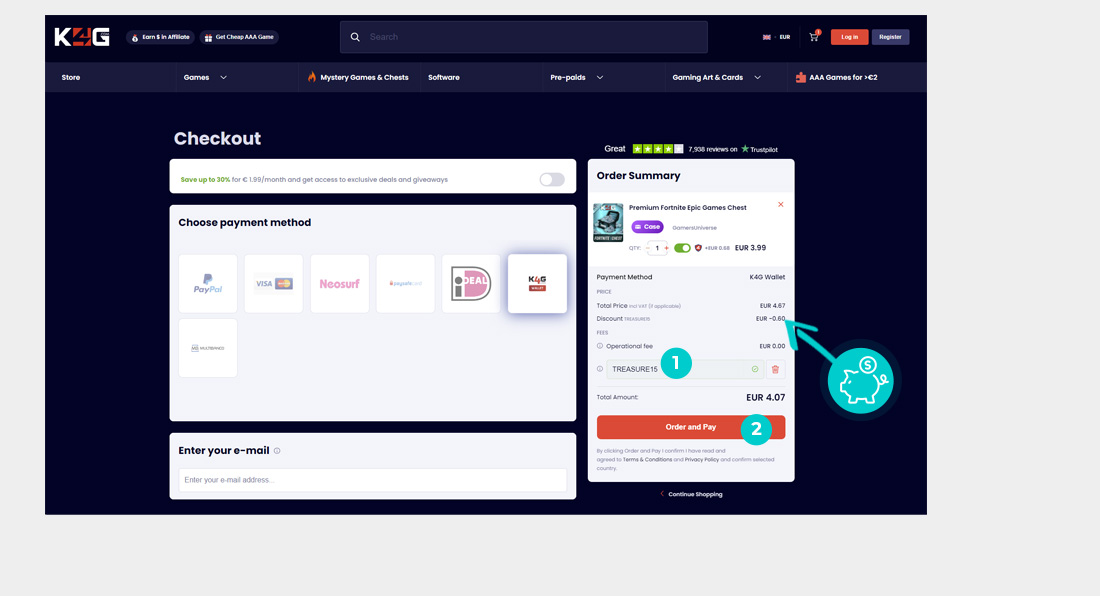Click the K4G Wallet payment method value

point(767,277)
